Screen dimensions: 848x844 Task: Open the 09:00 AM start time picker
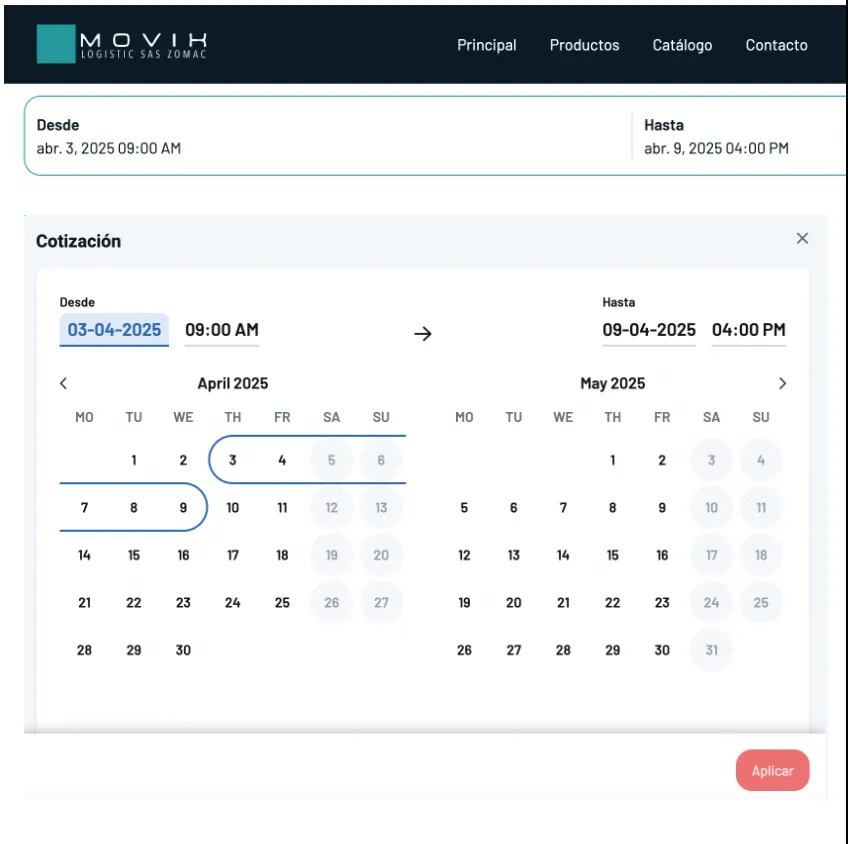222,330
